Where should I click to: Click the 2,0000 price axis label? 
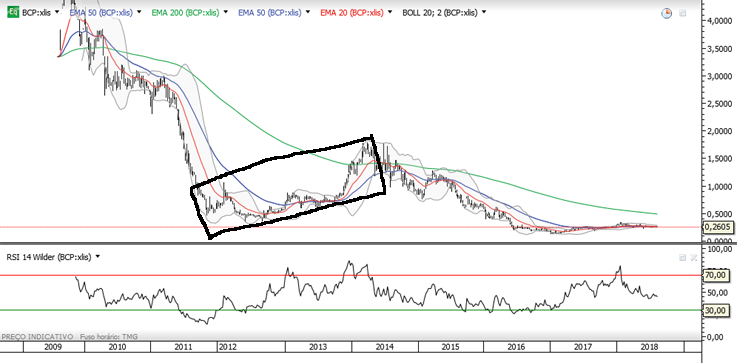[x=719, y=131]
